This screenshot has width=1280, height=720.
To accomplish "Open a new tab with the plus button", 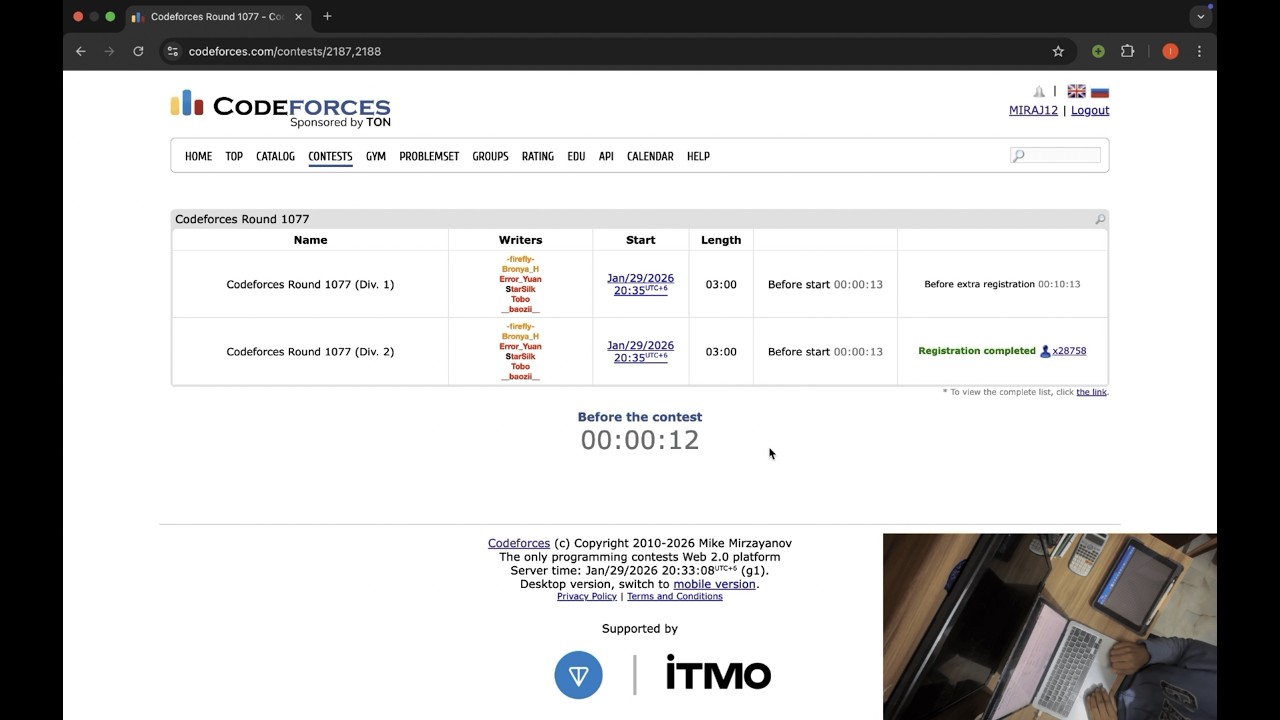I will 327,16.
